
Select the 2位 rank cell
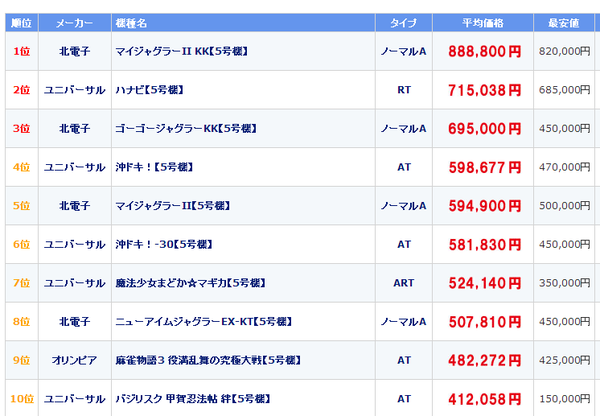tap(21, 90)
